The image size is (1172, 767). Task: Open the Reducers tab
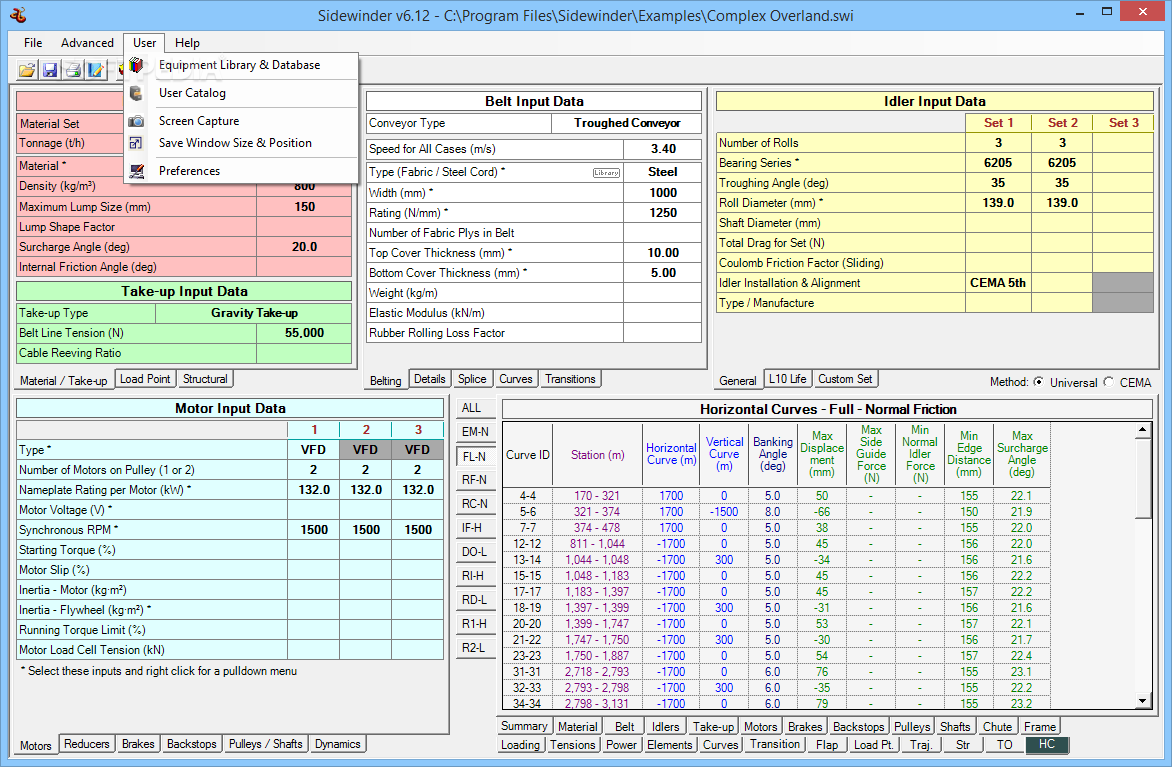(x=87, y=744)
